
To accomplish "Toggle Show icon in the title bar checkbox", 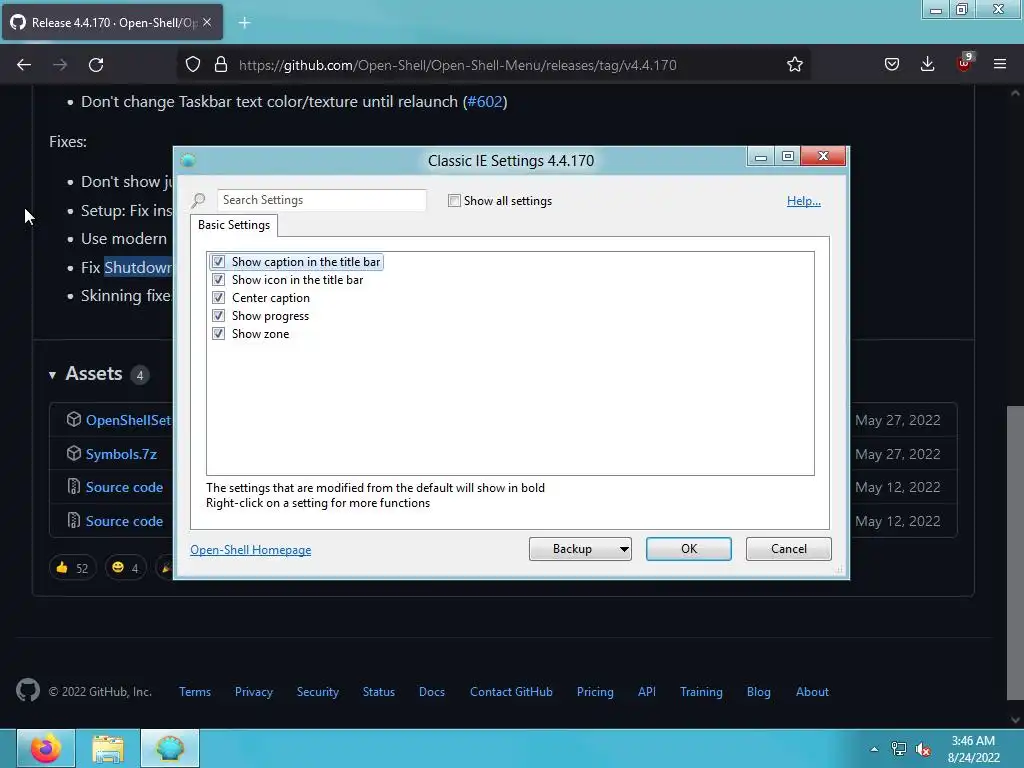I will (x=218, y=280).
